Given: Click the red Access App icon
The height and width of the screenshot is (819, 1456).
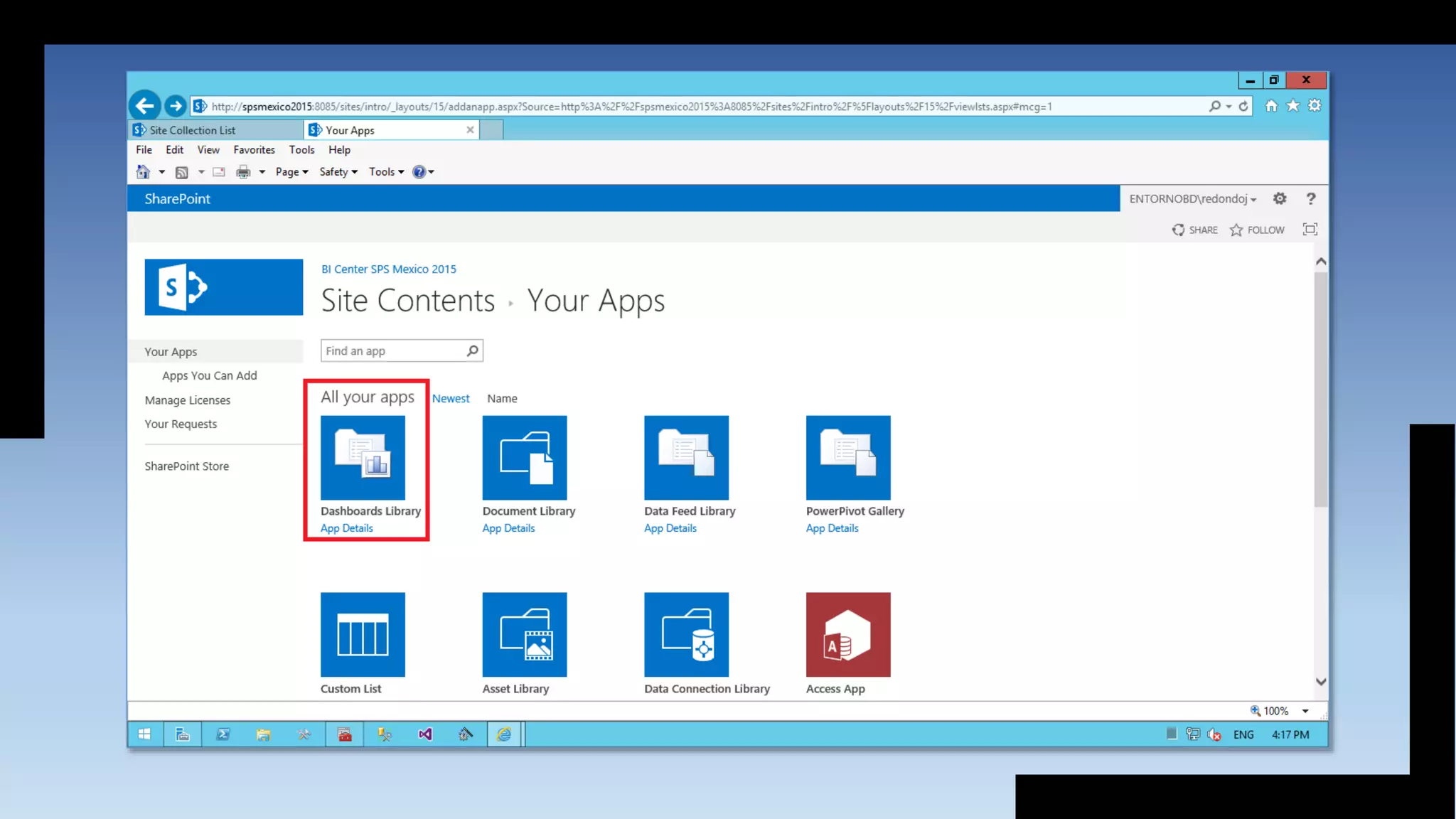Looking at the screenshot, I should point(847,634).
